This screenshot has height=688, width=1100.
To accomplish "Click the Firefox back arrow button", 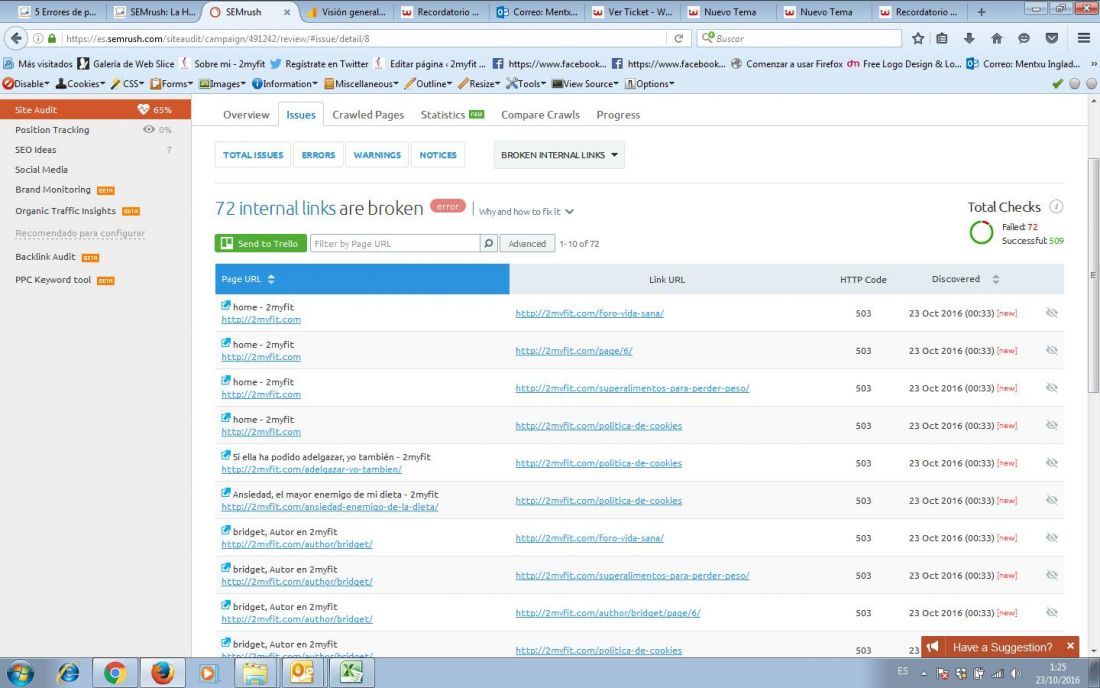I will click(x=16, y=38).
